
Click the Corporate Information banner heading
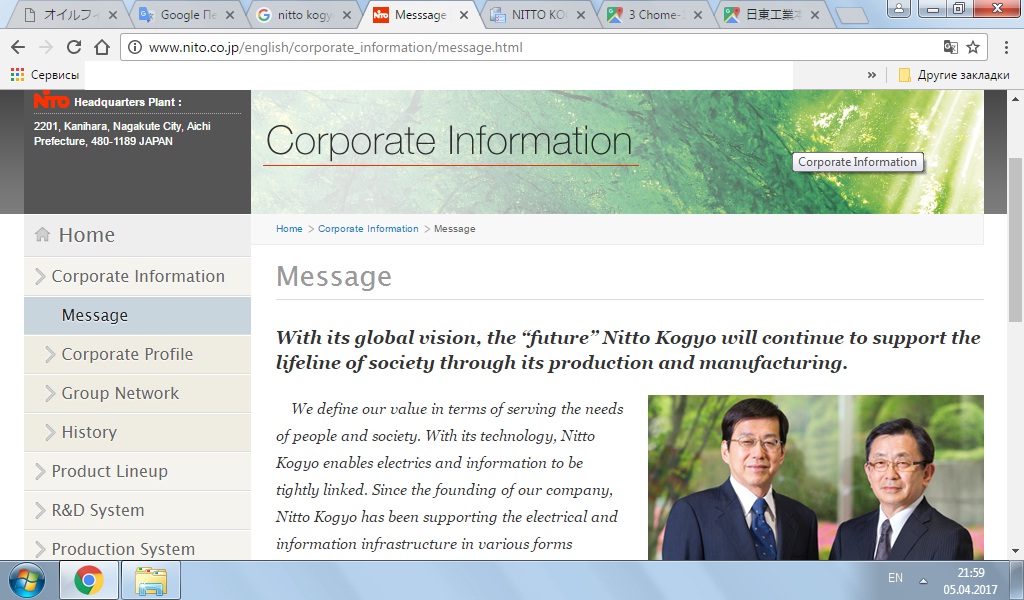tap(449, 140)
